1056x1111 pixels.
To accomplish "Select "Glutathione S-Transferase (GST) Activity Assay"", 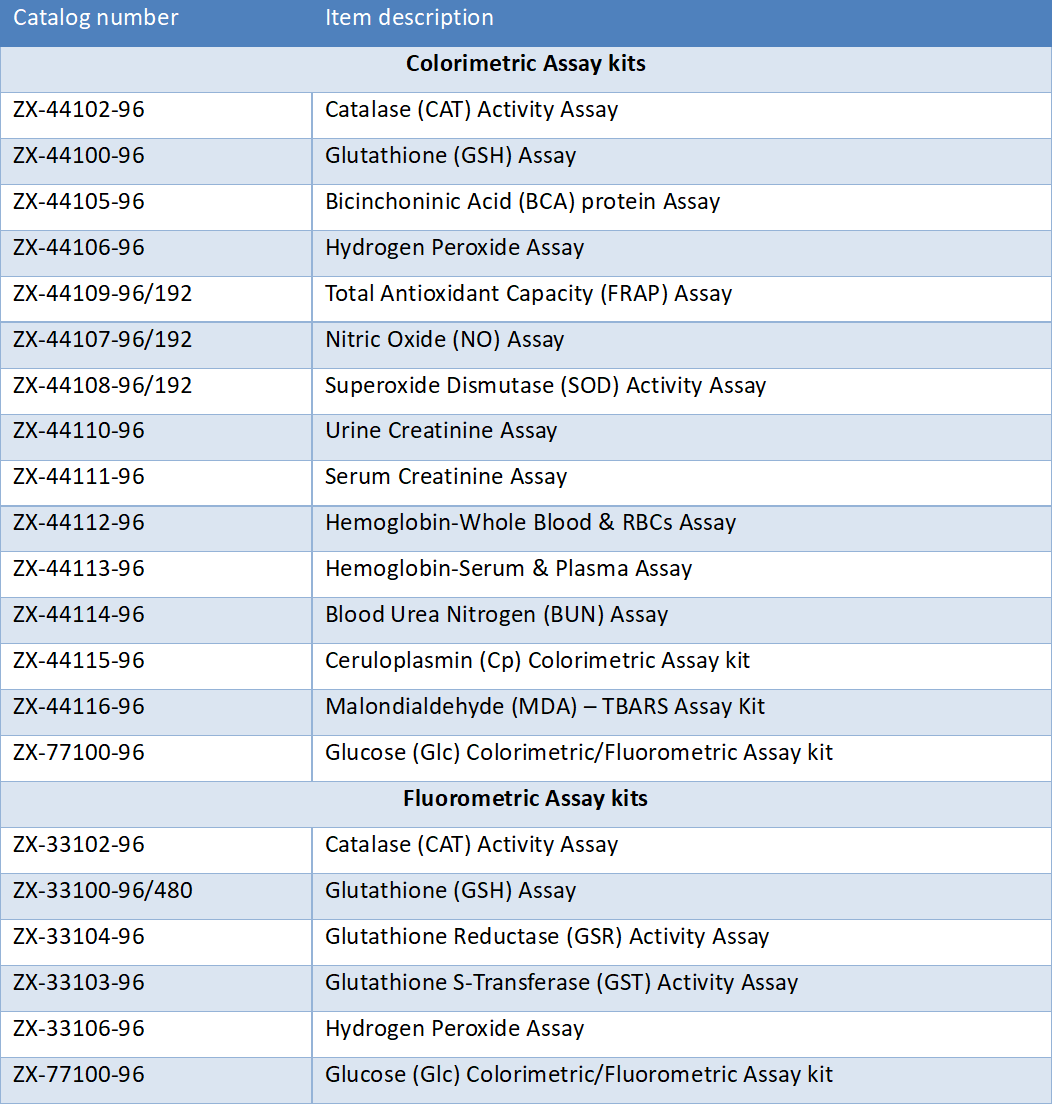I will (561, 983).
